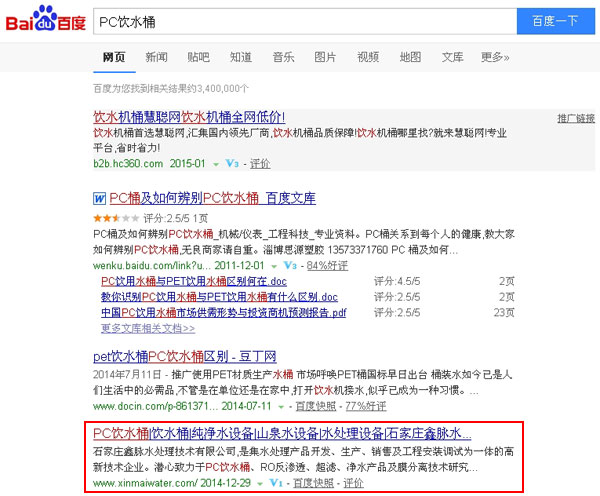Switch to the 文库 tab

452,57
